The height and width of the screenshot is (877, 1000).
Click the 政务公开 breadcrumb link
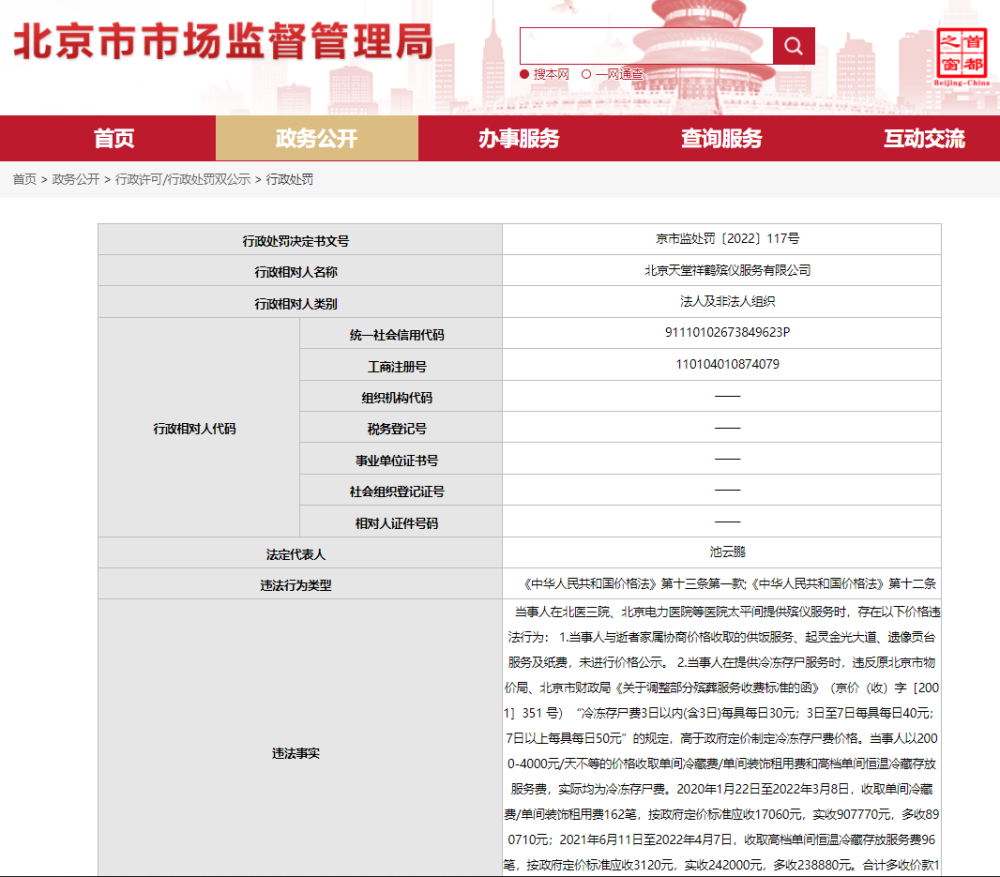click(x=76, y=179)
